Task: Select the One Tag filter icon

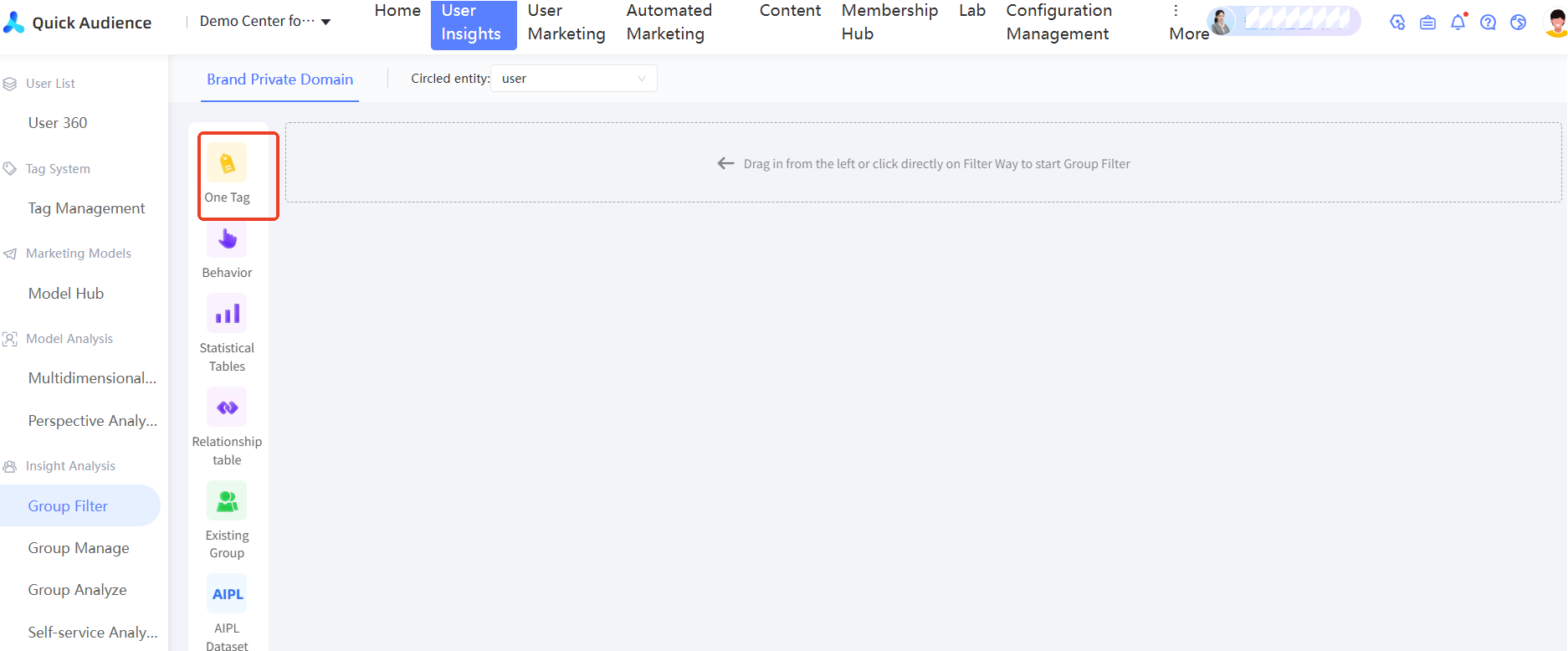Action: pos(227,162)
